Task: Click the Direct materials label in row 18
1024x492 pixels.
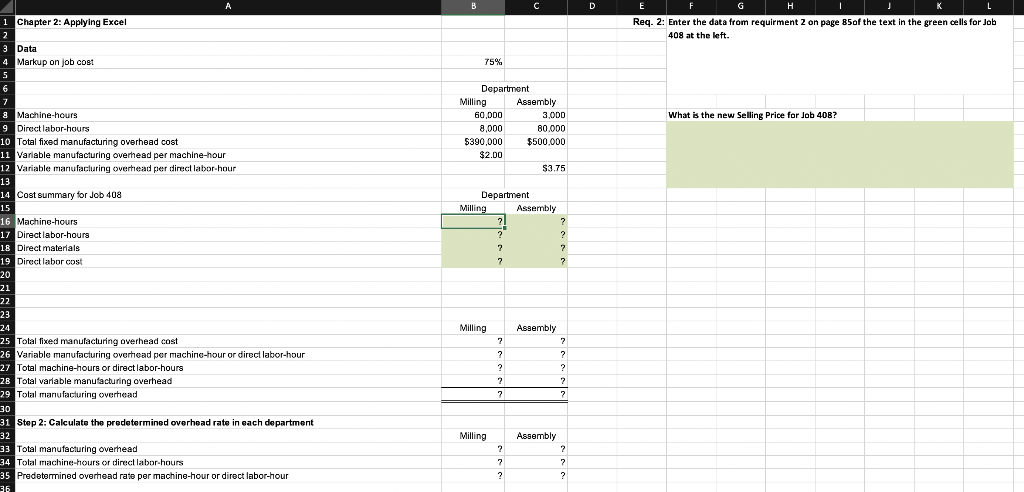Action: pos(49,248)
